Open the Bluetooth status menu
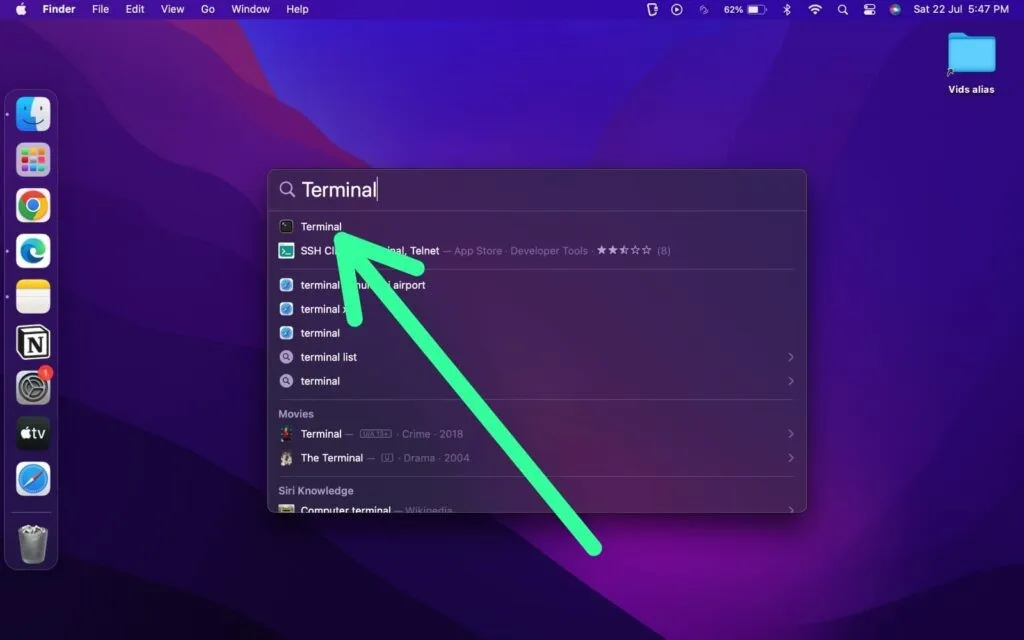The image size is (1024, 640). pos(787,9)
